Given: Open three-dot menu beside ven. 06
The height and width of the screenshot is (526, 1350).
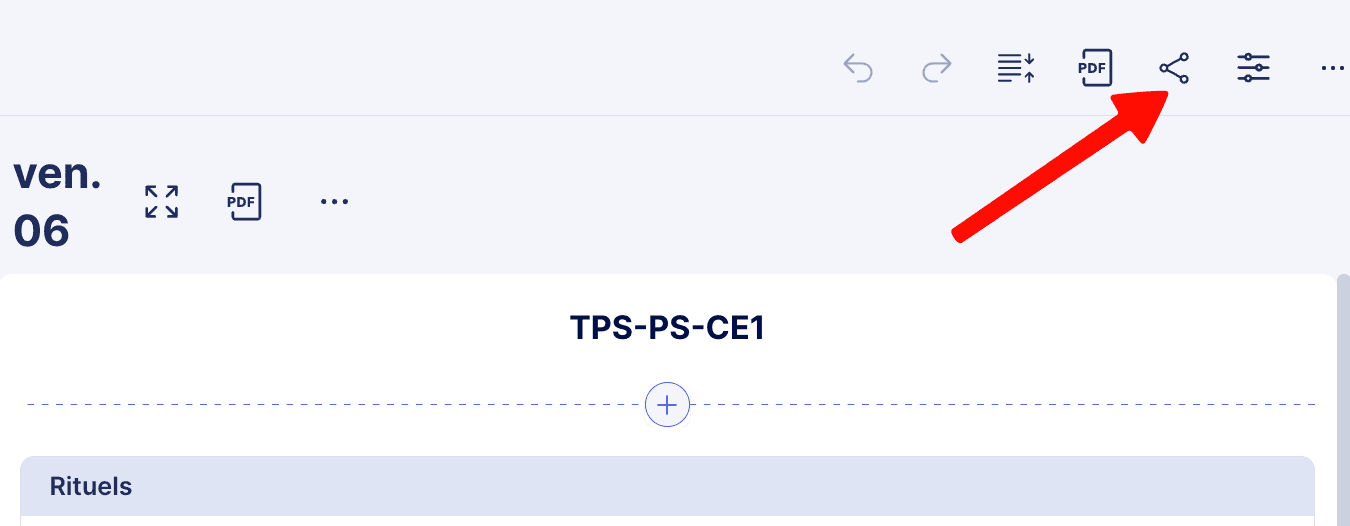Looking at the screenshot, I should (334, 201).
